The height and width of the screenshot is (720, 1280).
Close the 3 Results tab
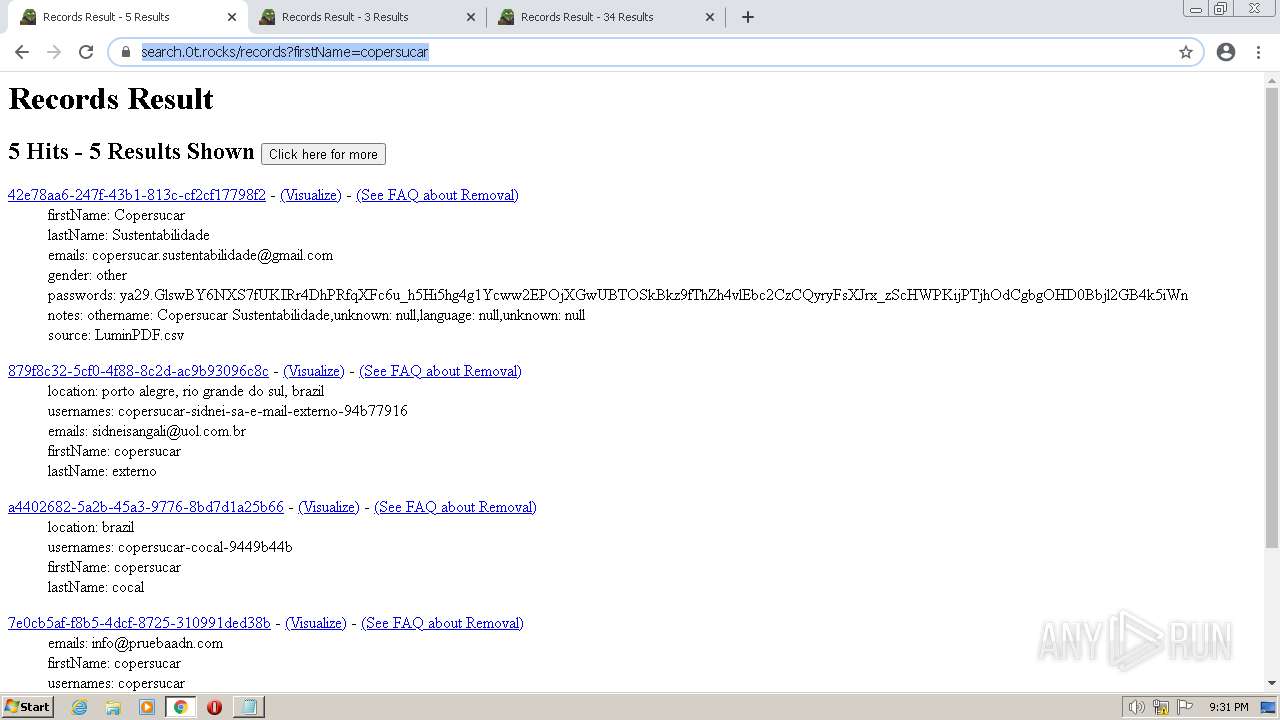point(471,17)
